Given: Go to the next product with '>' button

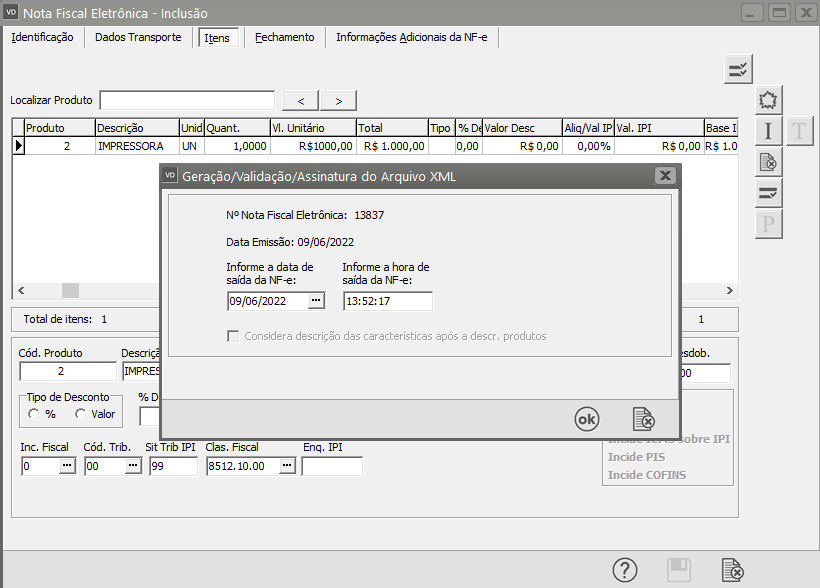Looking at the screenshot, I should coord(338,100).
